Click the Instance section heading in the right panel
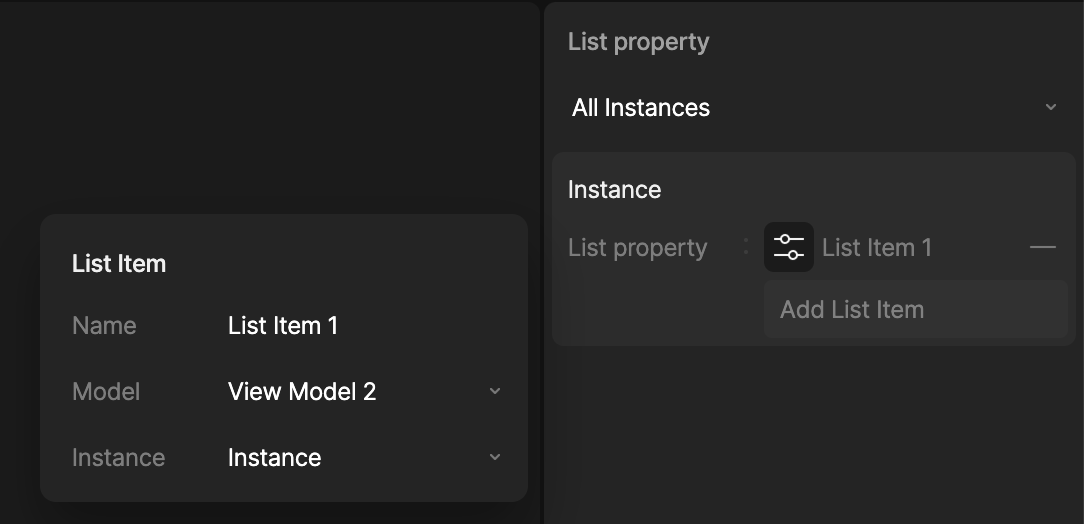Screen dimensions: 1084x524 [614, 189]
